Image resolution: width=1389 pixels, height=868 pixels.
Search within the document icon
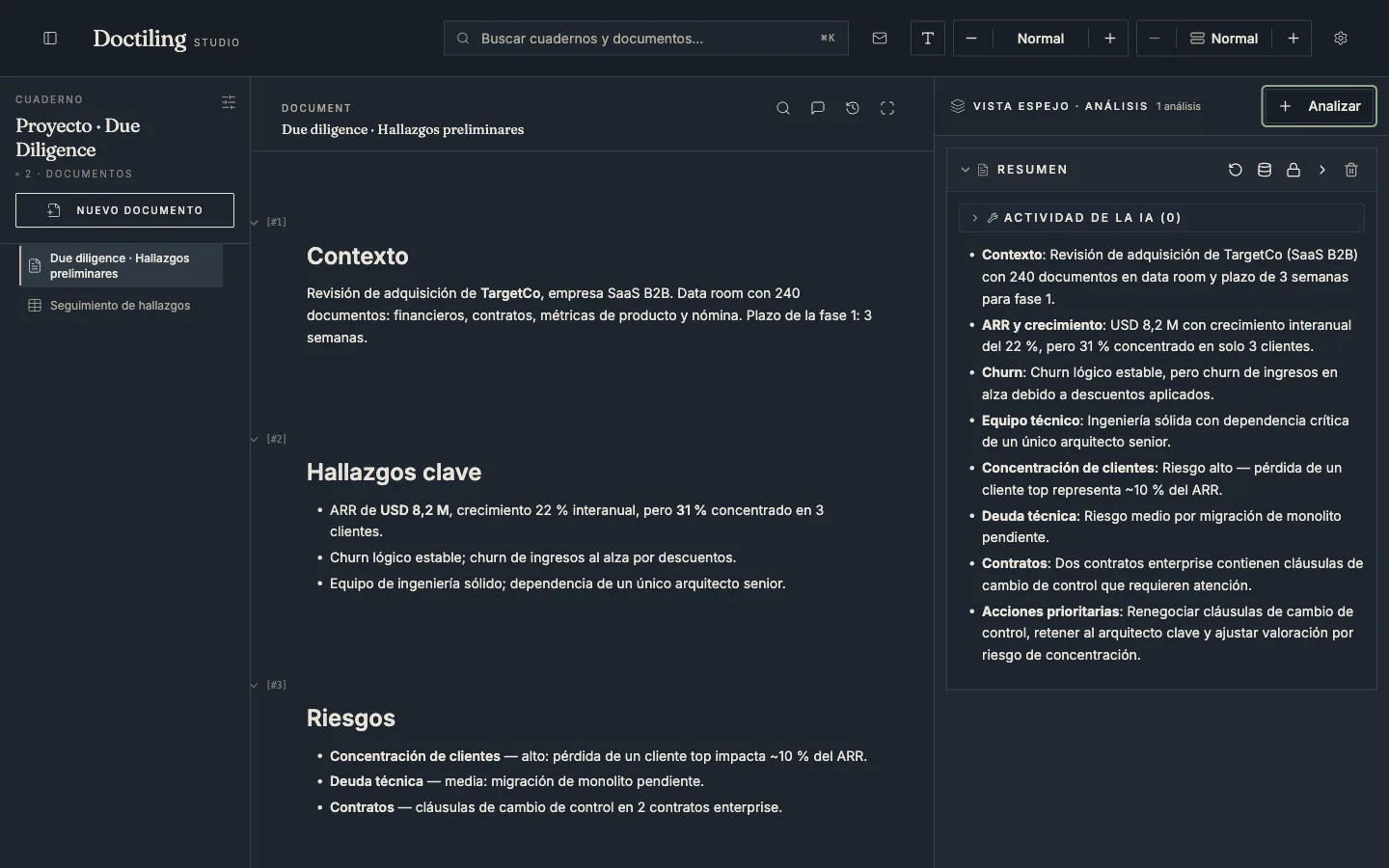(x=783, y=108)
